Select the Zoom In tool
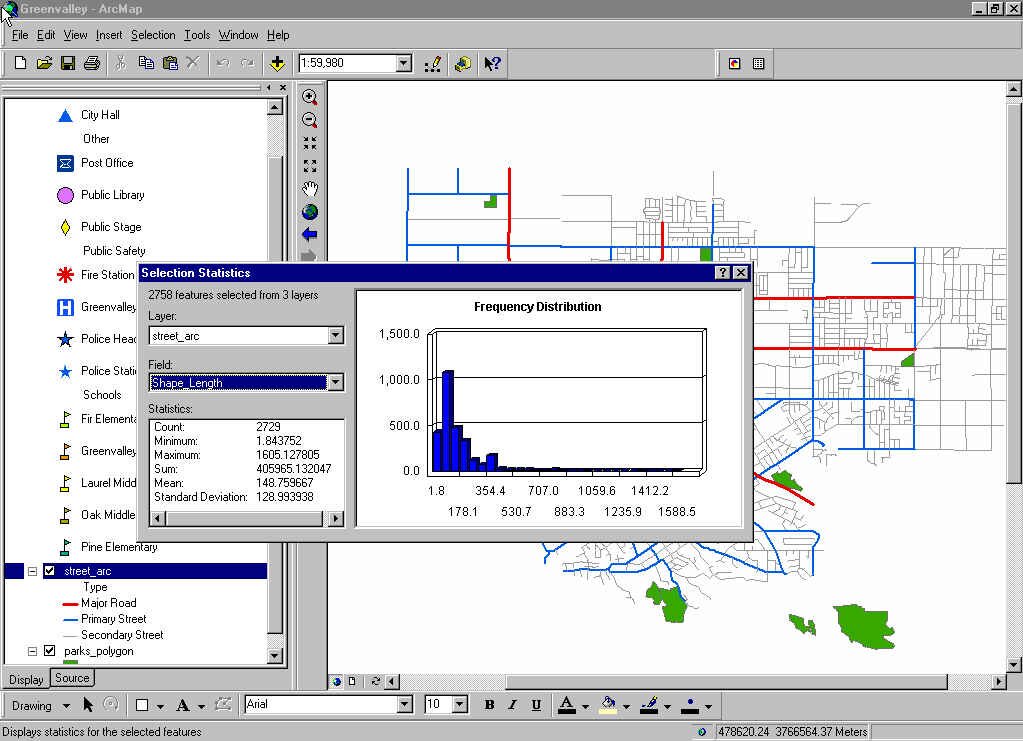The height and width of the screenshot is (741, 1023). [x=310, y=97]
